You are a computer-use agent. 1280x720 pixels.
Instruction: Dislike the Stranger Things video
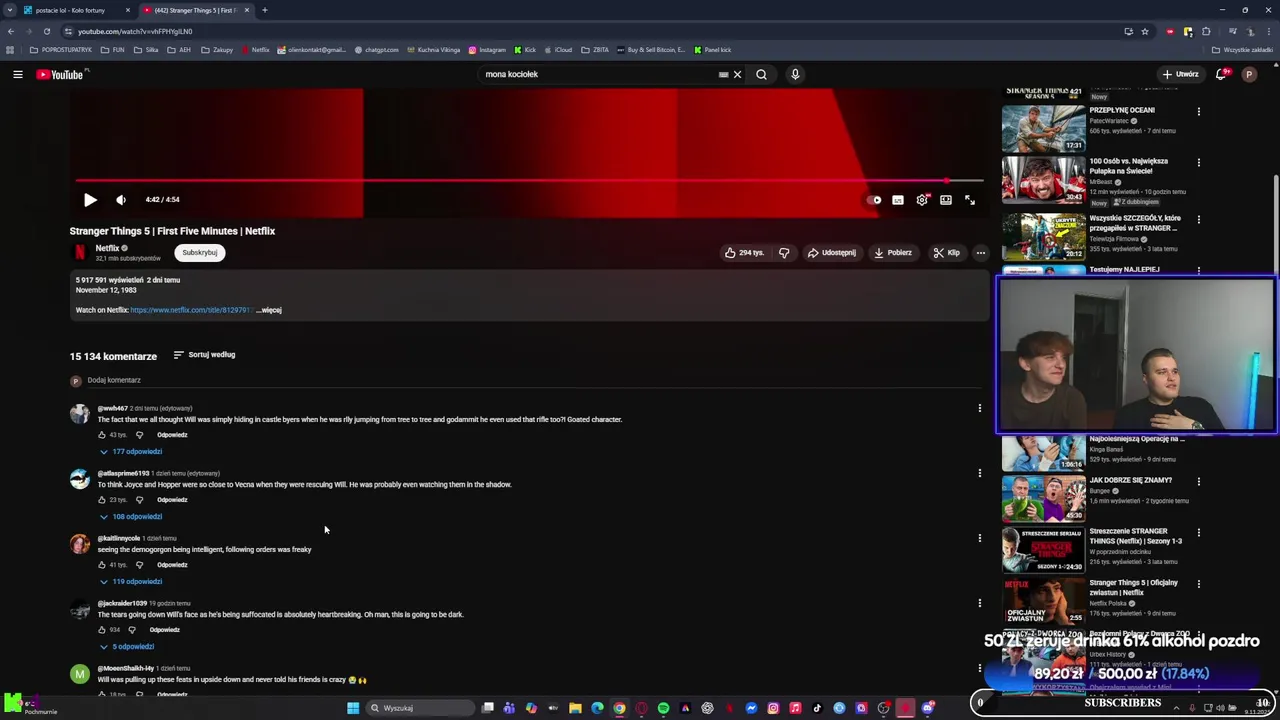tap(784, 253)
